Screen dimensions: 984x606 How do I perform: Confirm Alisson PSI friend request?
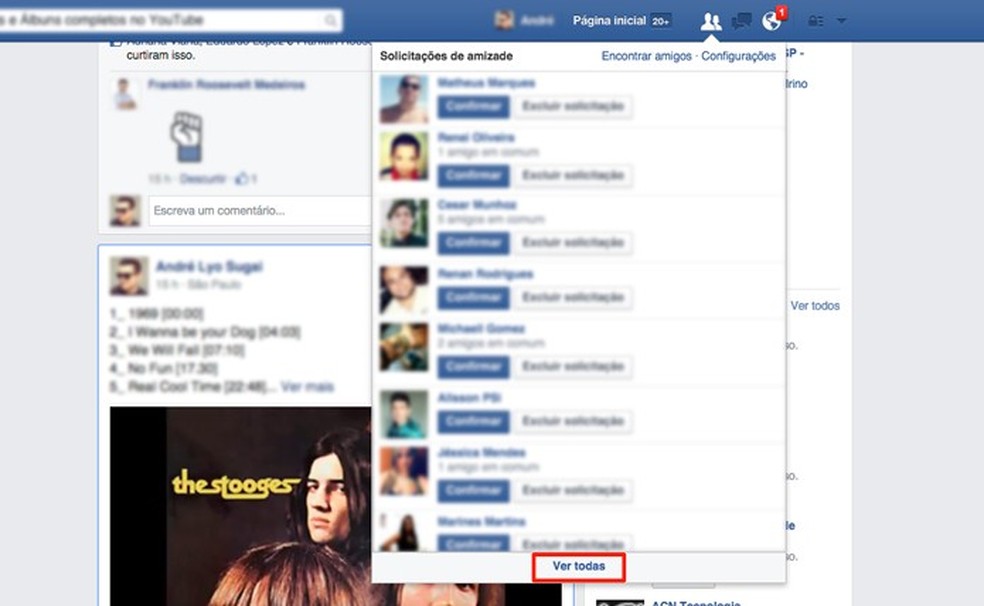pos(474,421)
